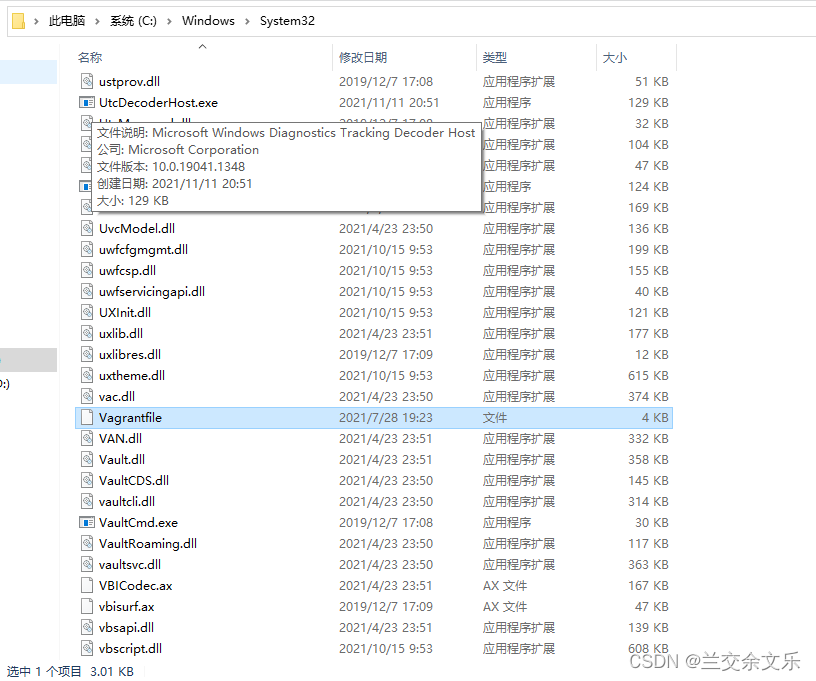Navigate to Windows folder in the breadcrumb
The width and height of the screenshot is (816, 681).
pyautogui.click(x=208, y=21)
